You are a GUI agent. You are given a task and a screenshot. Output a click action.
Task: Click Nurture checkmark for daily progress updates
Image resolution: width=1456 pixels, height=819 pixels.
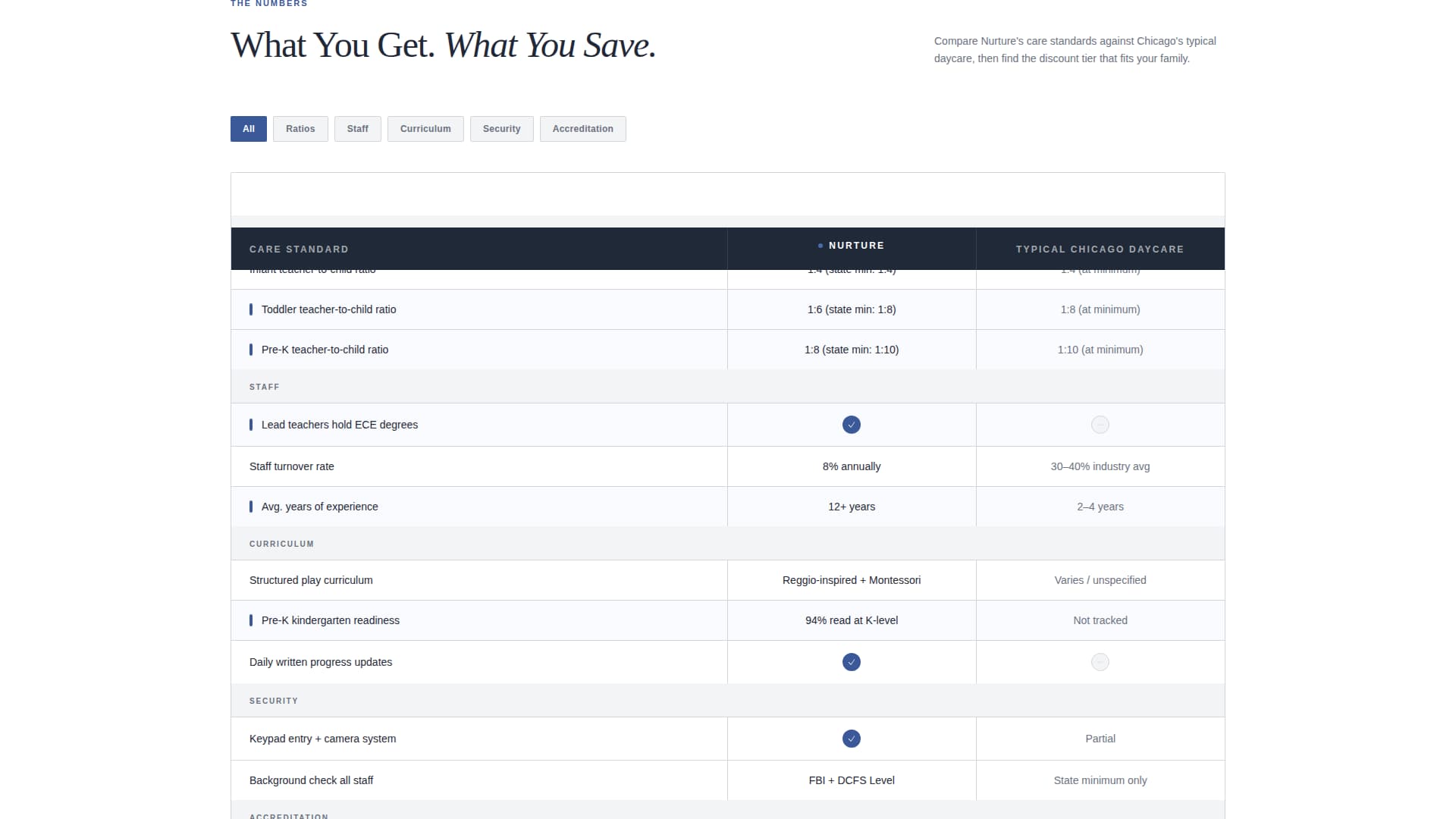coord(852,662)
